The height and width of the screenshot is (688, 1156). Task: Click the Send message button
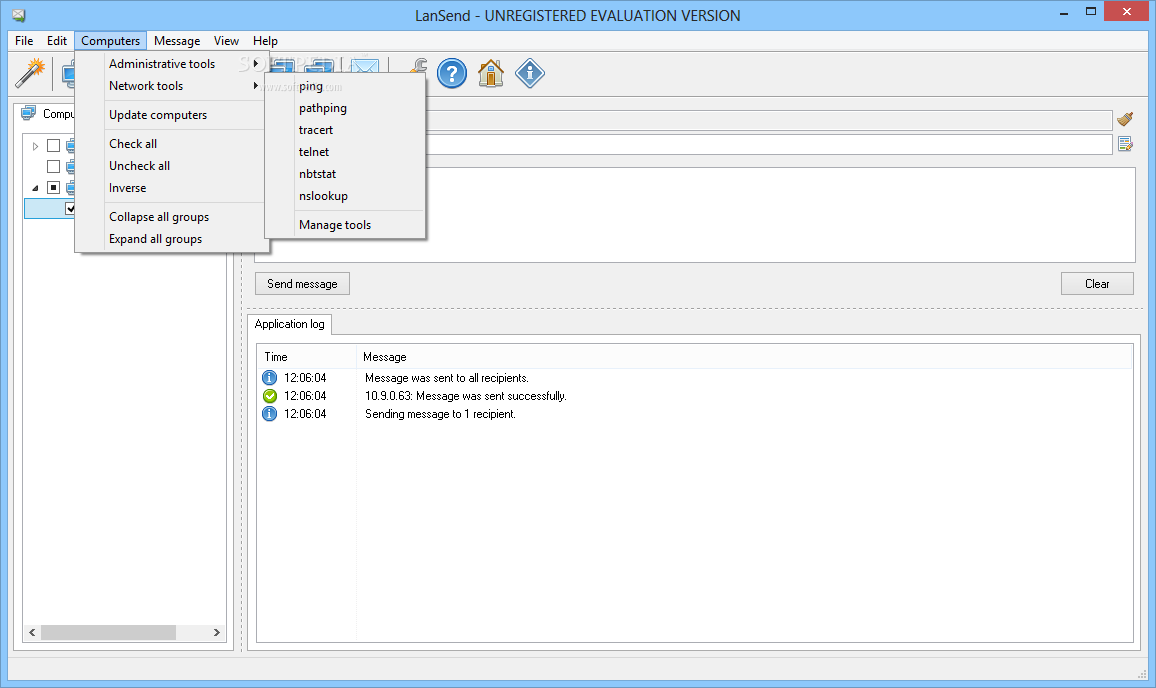click(x=302, y=283)
